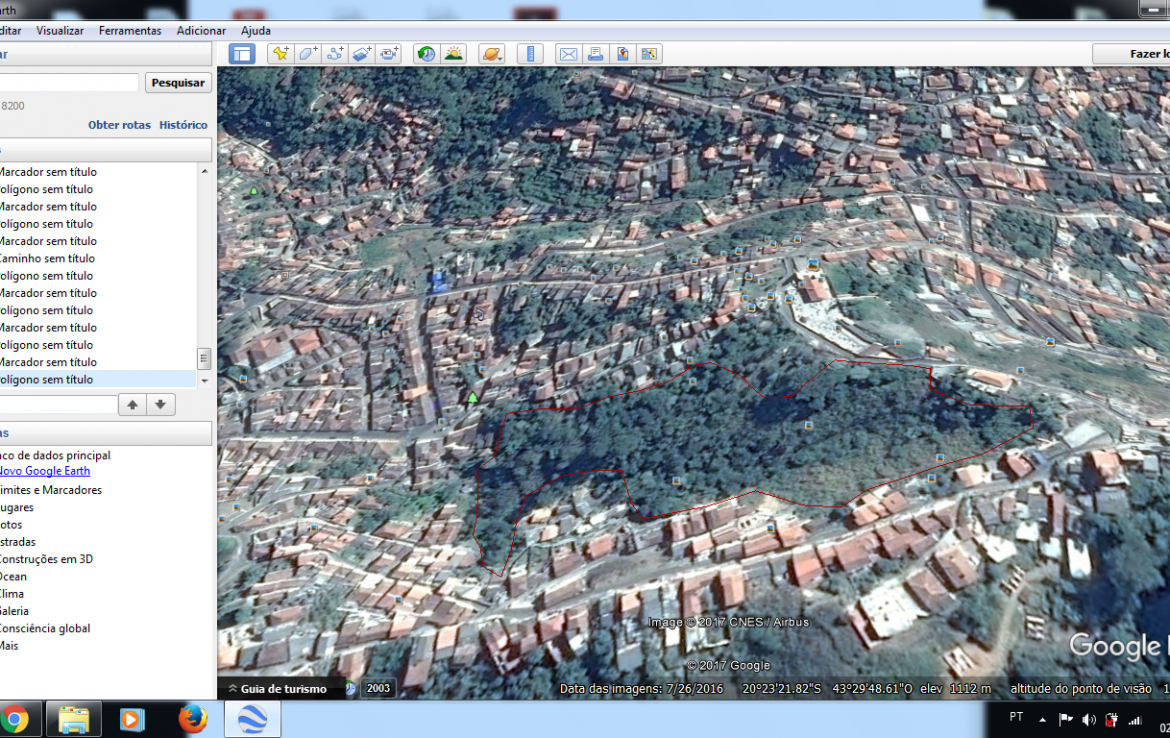This screenshot has width=1170, height=738.
Task: Open the Histórico link
Action: coord(183,125)
